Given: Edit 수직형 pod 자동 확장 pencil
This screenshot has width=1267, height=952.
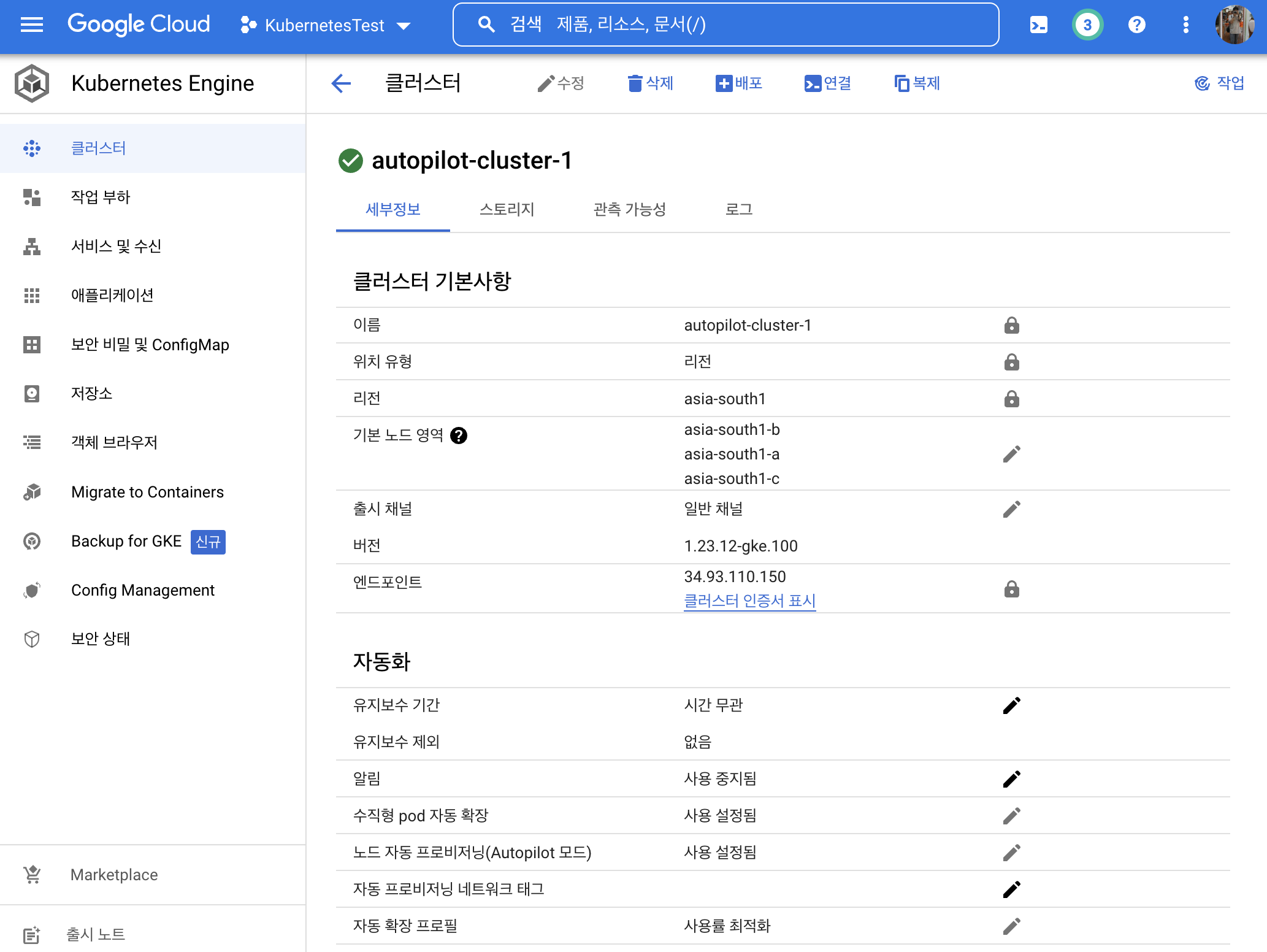Looking at the screenshot, I should 1012,816.
